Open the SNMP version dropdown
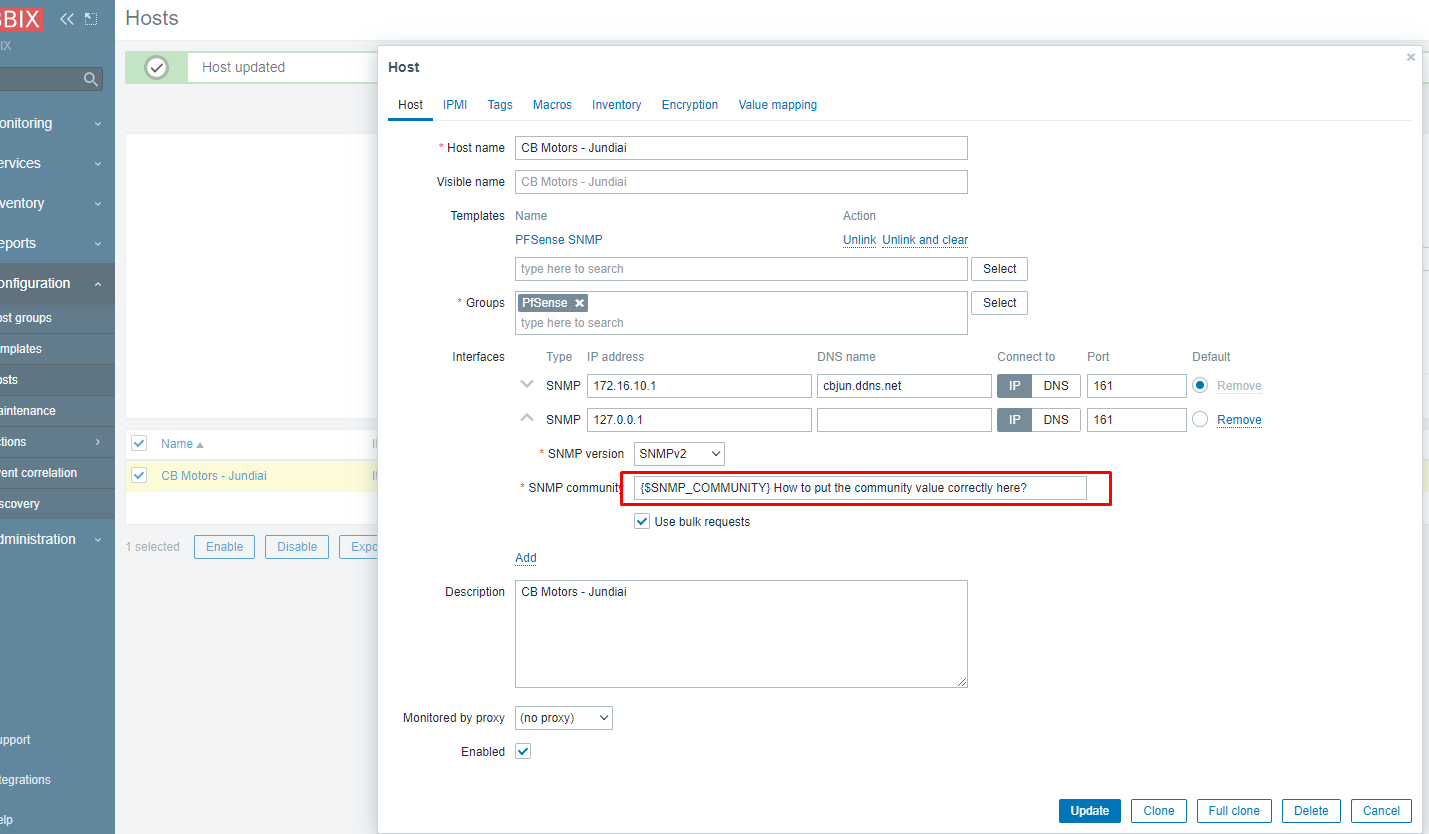This screenshot has height=834, width=1429. tap(679, 453)
